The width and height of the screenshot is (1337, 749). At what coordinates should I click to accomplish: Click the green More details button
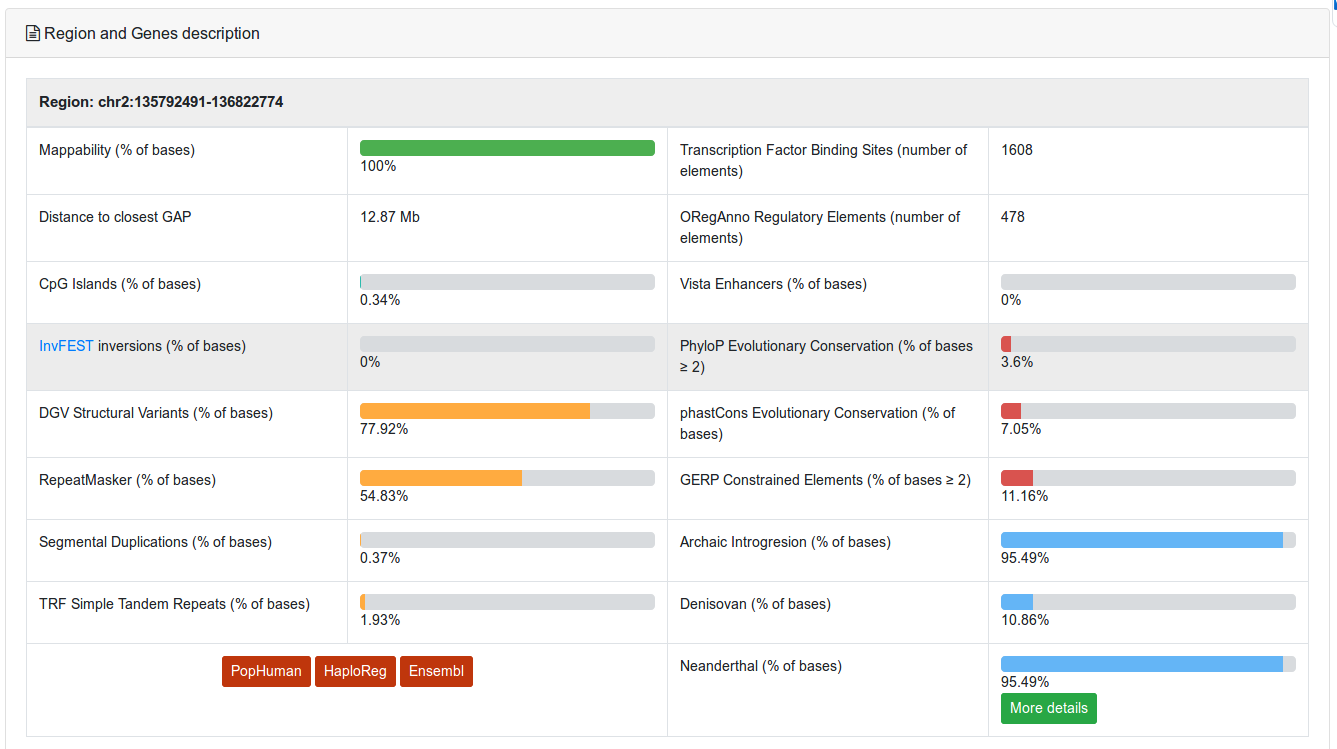pos(1048,708)
